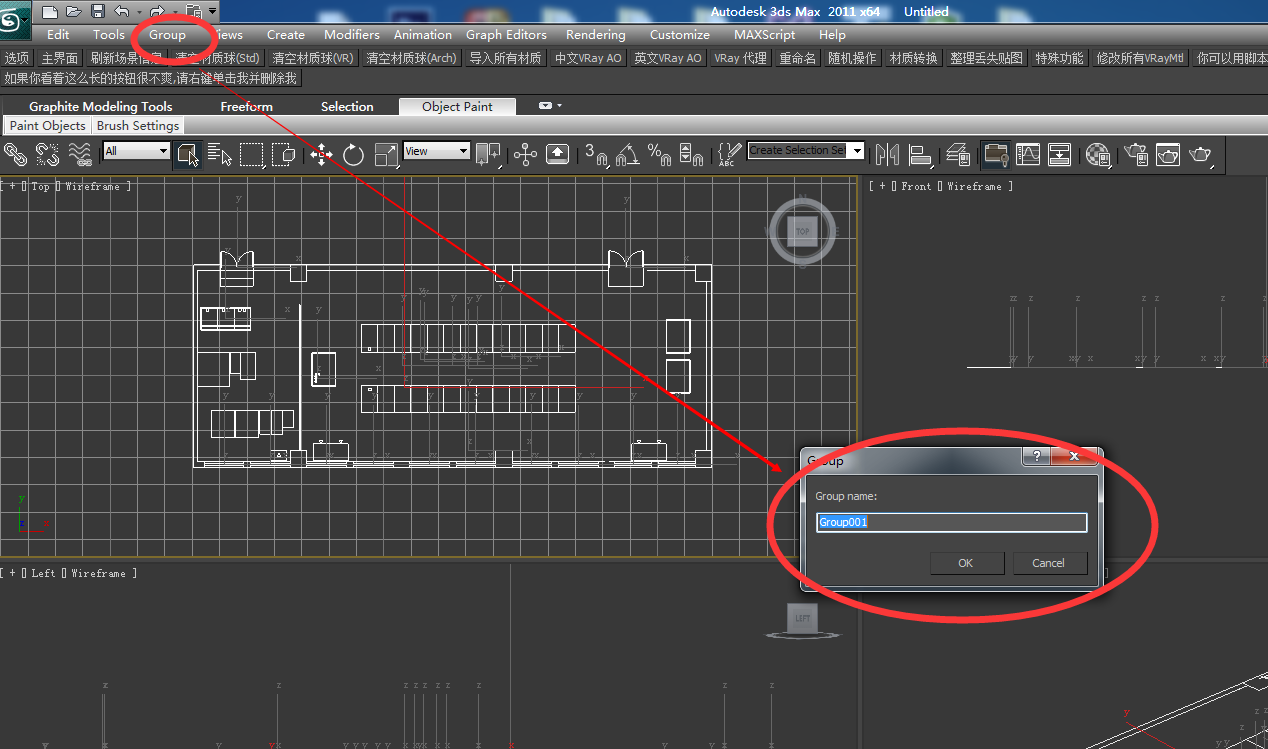Click the Select by Name list icon

pos(220,154)
